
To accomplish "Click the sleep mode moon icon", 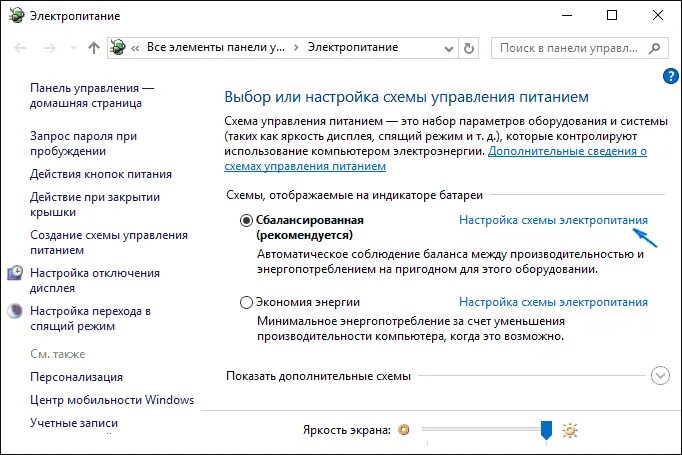I will [15, 311].
